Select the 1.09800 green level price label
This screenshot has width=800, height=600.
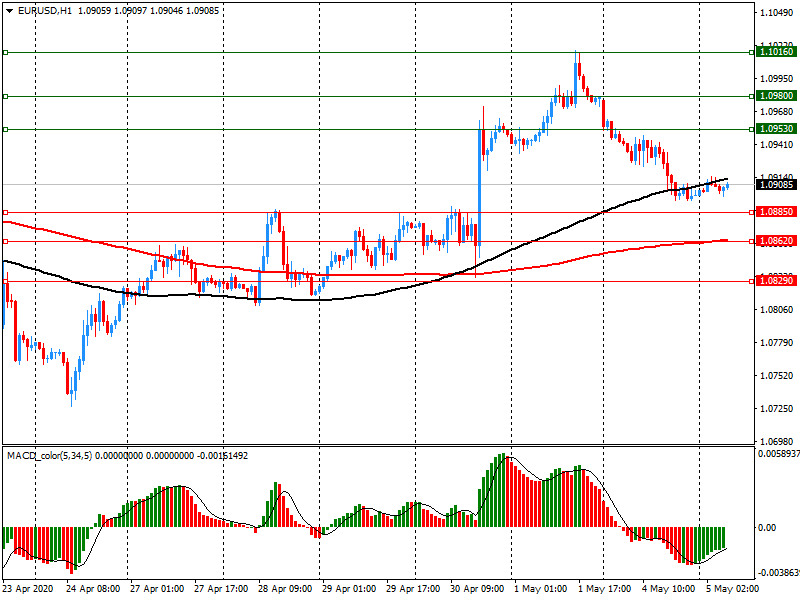(776, 96)
